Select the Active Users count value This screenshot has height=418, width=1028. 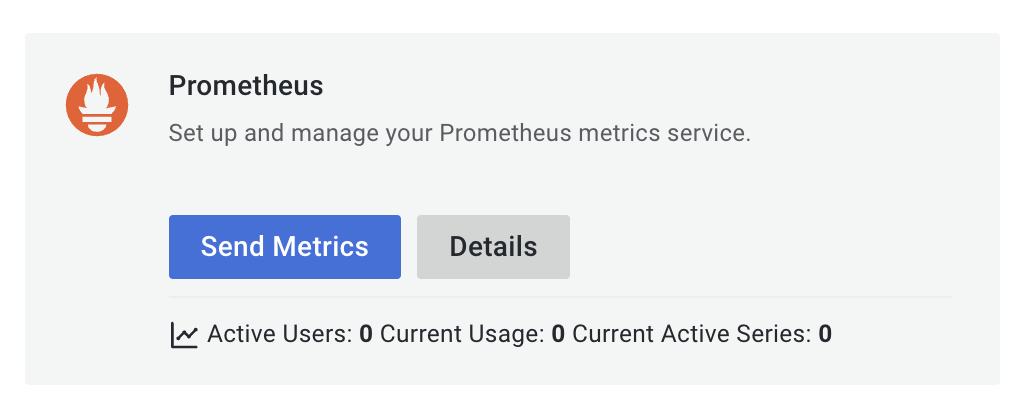coord(366,334)
